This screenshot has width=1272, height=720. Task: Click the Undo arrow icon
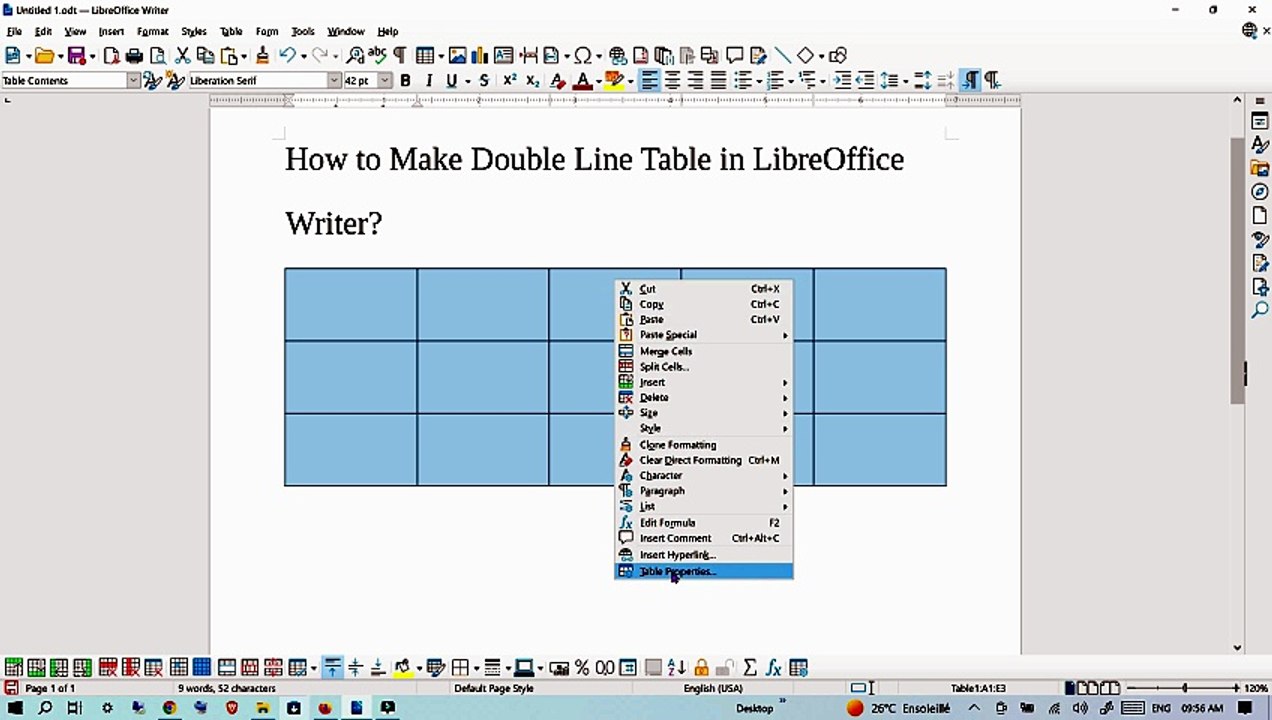pos(287,56)
